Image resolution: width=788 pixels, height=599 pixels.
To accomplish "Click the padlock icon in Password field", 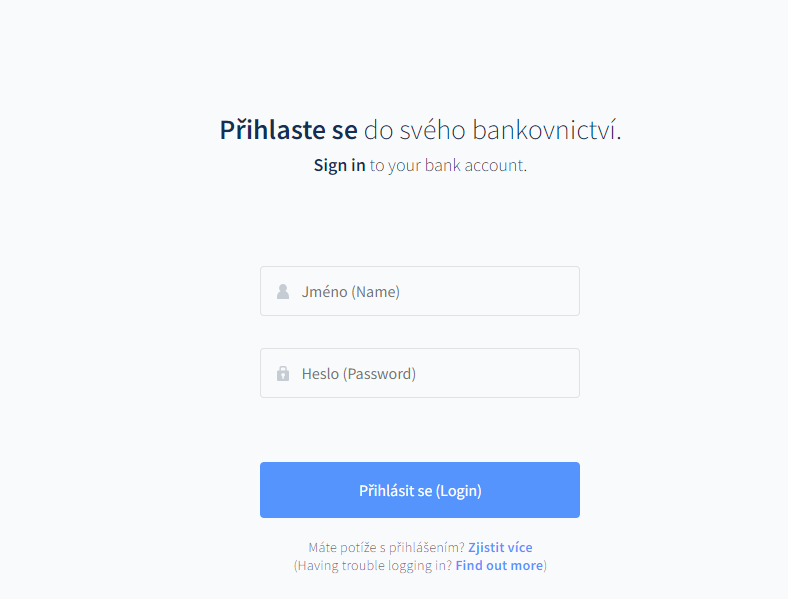I will pos(283,374).
